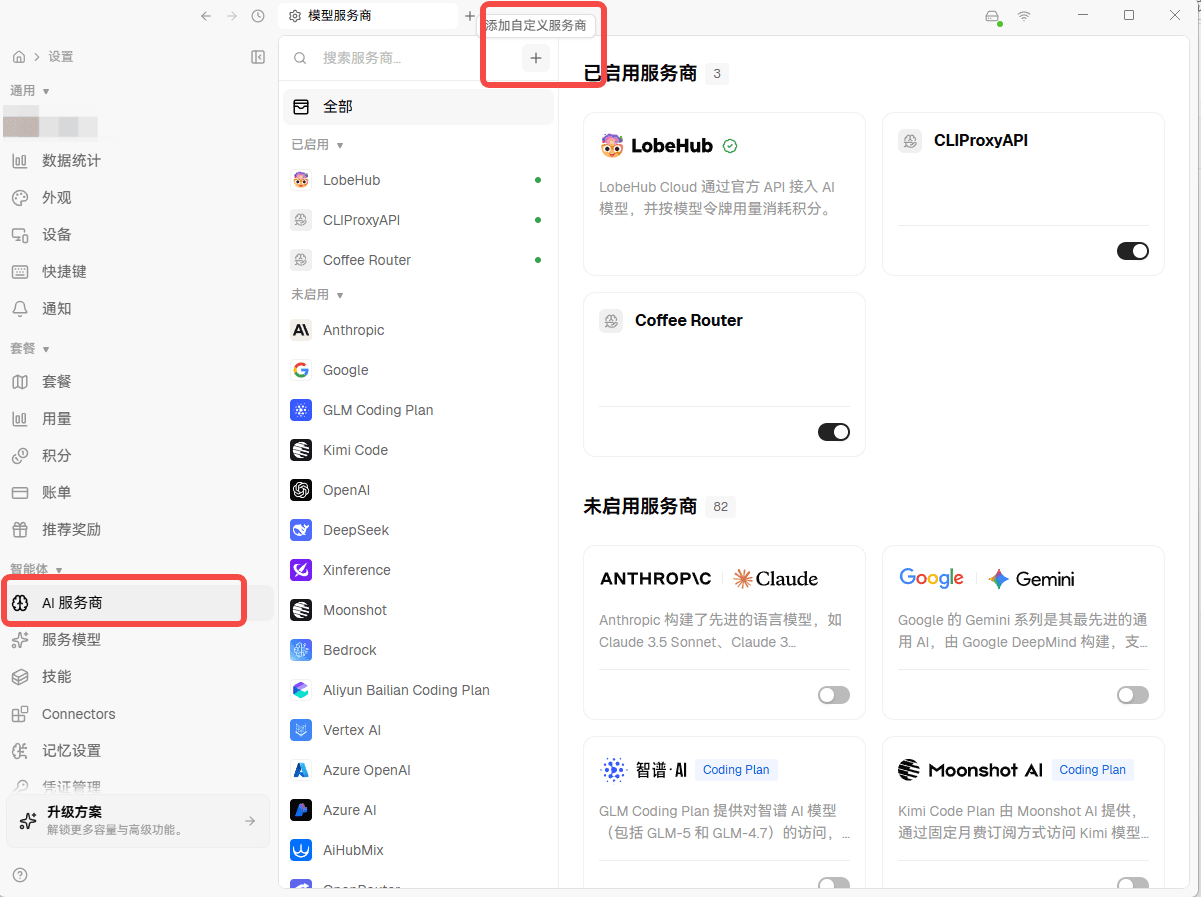Image resolution: width=1201 pixels, height=897 pixels.
Task: Collapse the 套餐 section header
Action: pos(30,349)
